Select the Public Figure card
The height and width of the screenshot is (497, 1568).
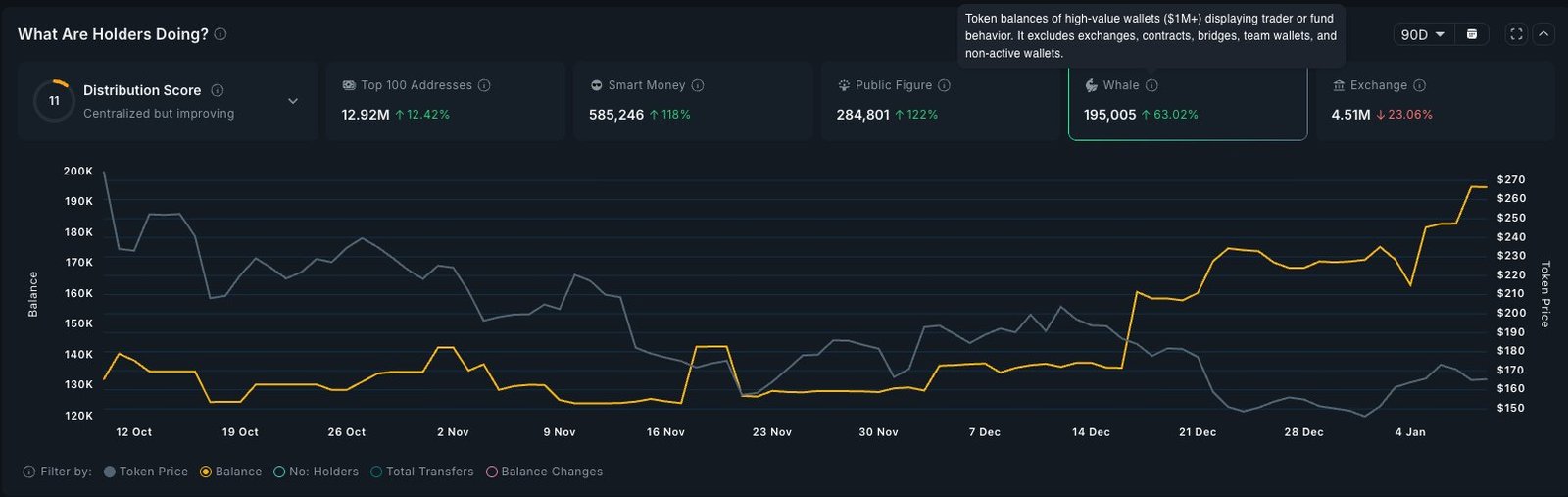click(939, 101)
